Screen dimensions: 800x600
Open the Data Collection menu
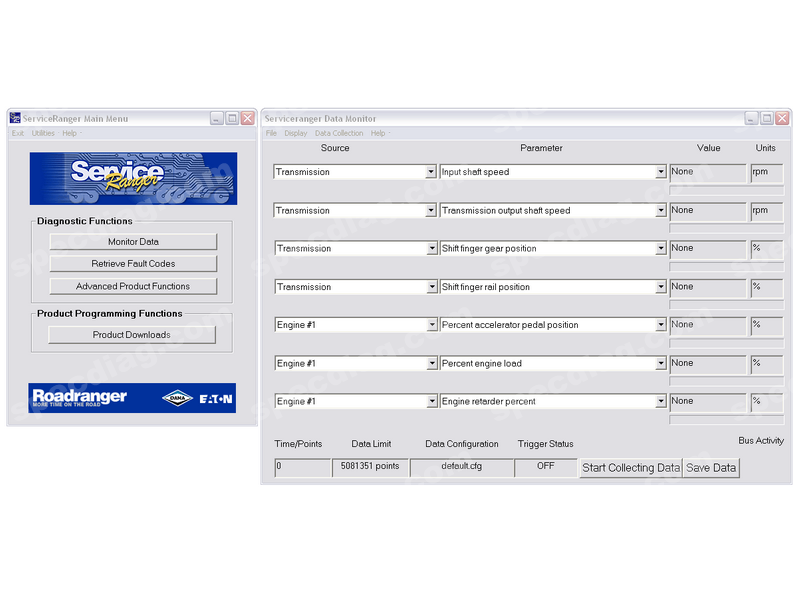point(339,133)
